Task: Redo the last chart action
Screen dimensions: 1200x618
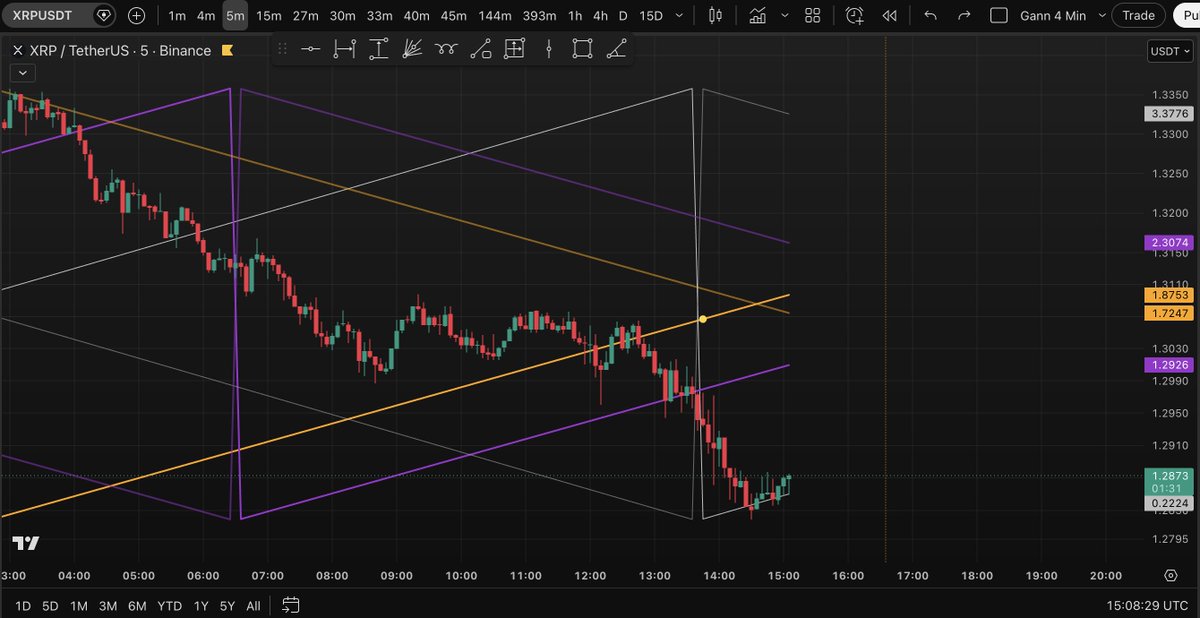Action: click(964, 15)
